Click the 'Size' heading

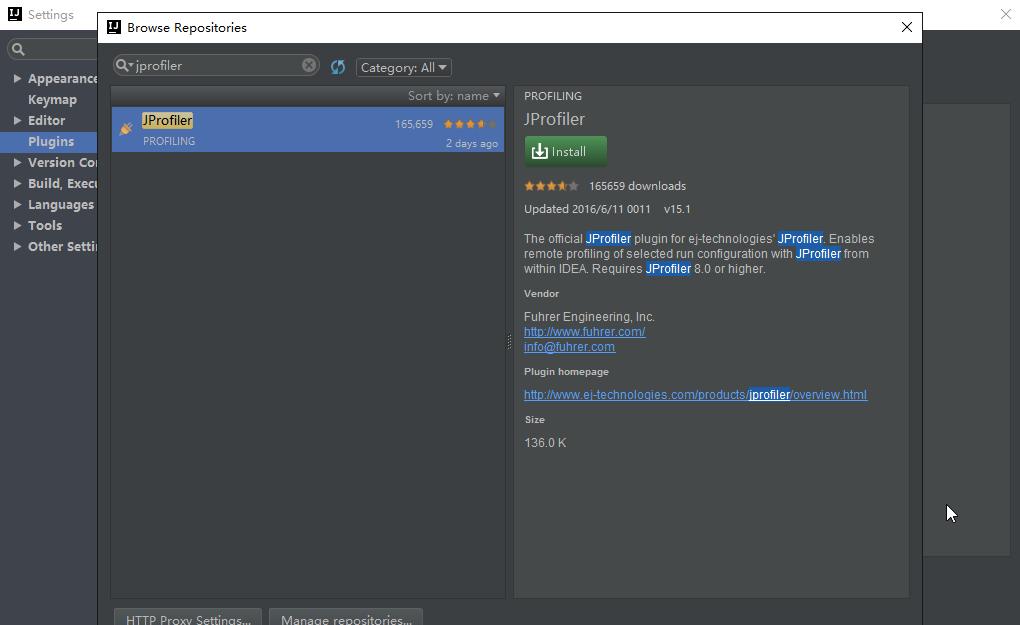tap(535, 420)
